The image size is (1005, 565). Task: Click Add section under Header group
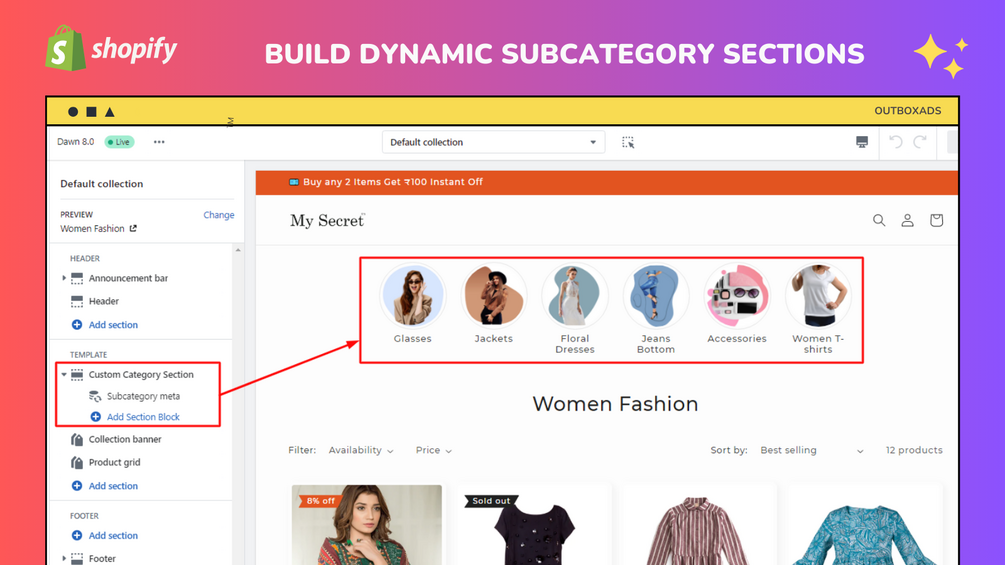click(113, 325)
